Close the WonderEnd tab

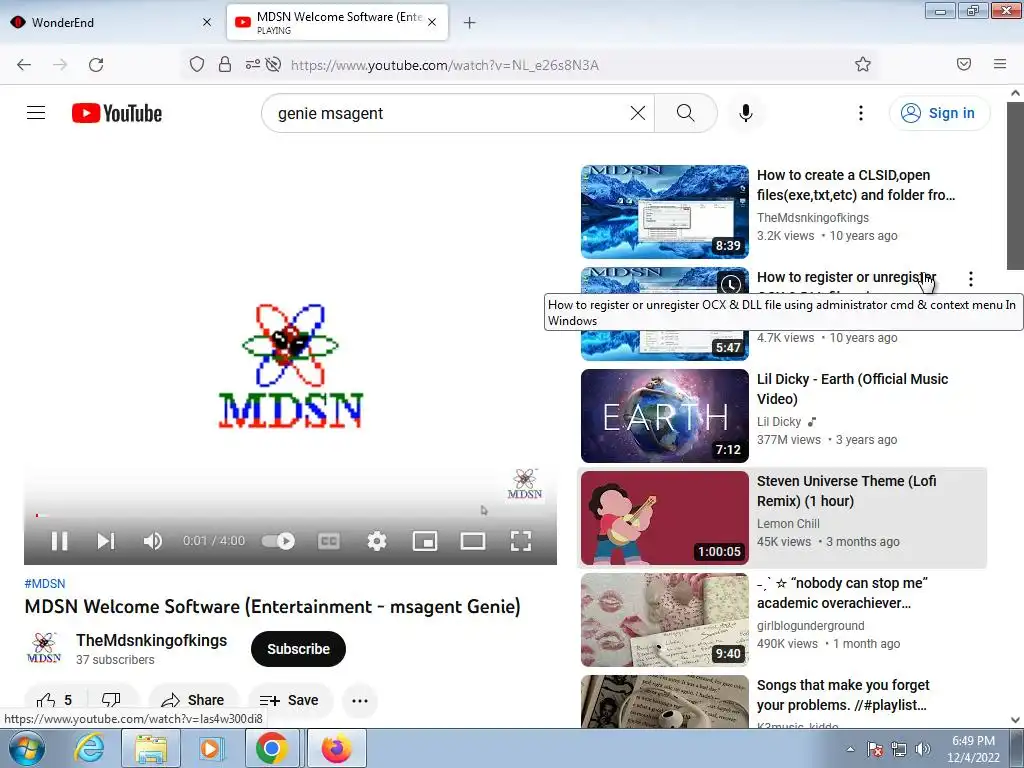click(x=207, y=22)
